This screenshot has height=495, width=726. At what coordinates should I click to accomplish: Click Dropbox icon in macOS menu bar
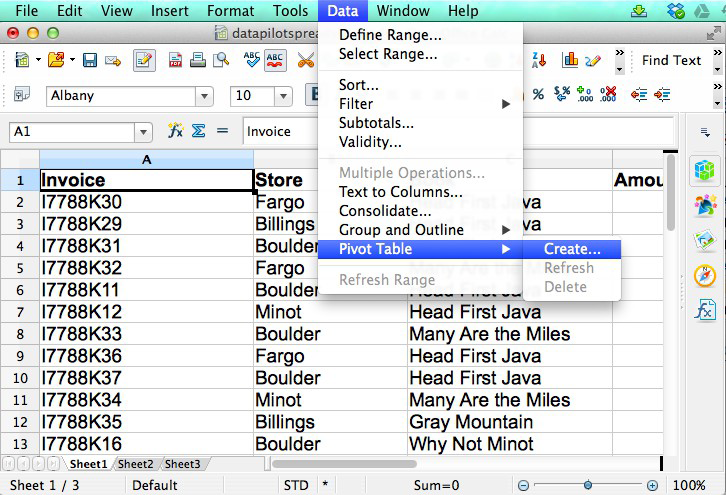click(676, 10)
